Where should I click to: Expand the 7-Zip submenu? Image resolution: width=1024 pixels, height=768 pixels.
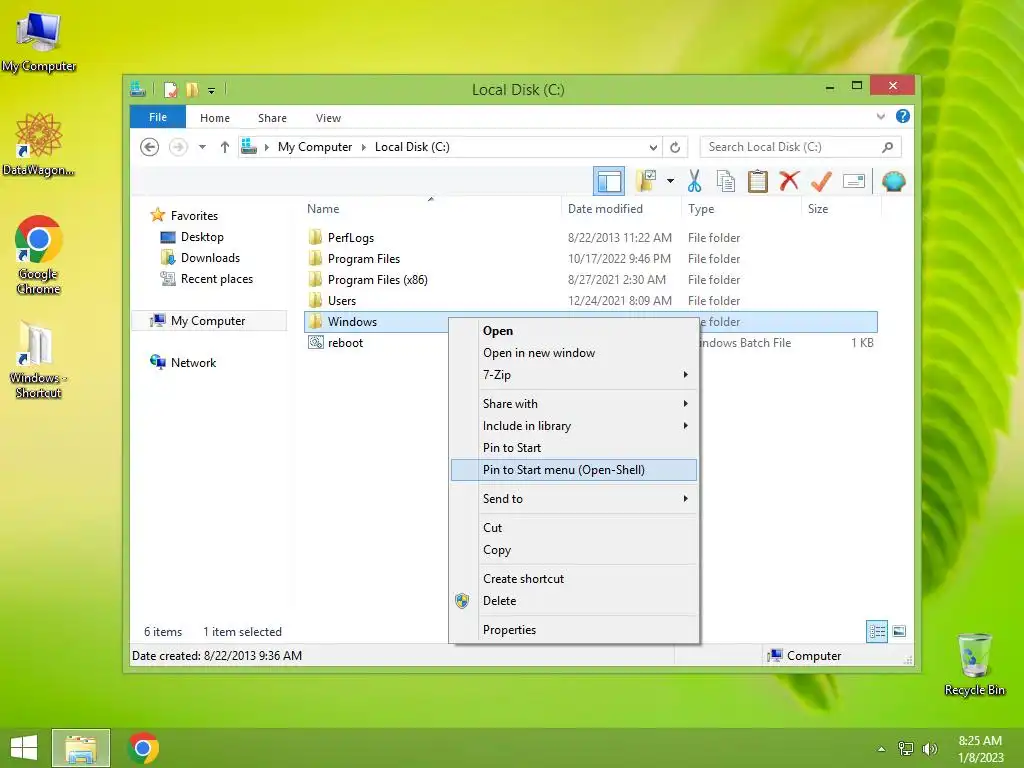click(x=574, y=375)
